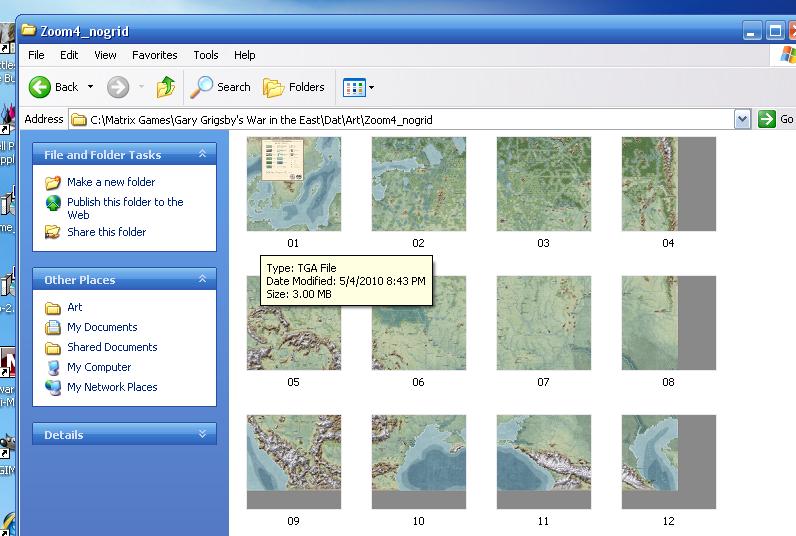The image size is (796, 536).
Task: Select thumbnail of file 12
Action: tap(669, 462)
